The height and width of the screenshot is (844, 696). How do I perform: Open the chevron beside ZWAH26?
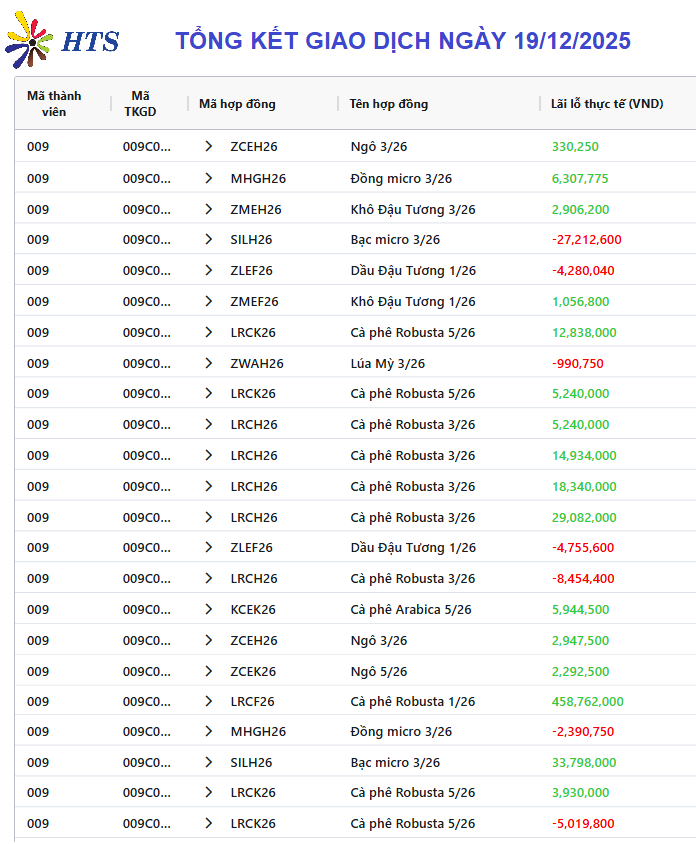pyautogui.click(x=209, y=363)
